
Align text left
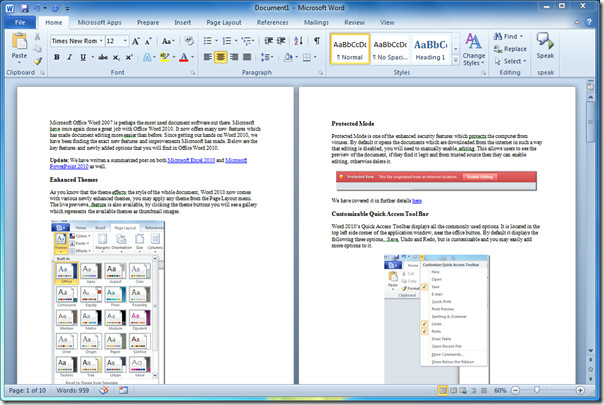click(x=208, y=57)
